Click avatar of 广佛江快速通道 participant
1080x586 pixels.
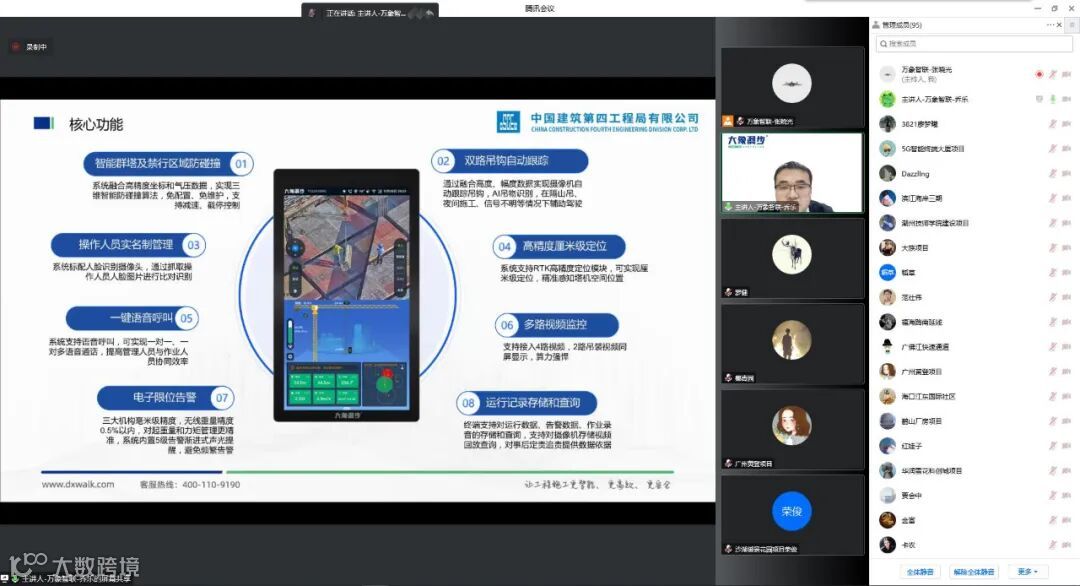[888, 347]
